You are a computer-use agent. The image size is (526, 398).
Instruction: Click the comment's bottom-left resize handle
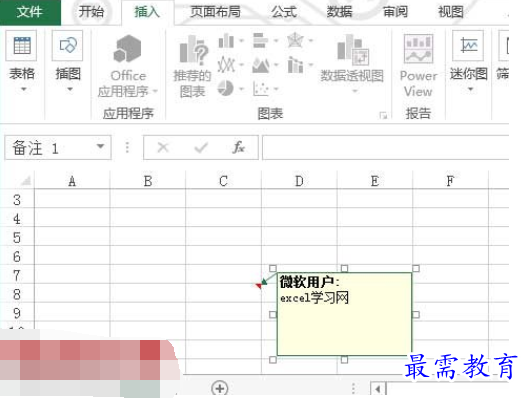point(273,360)
